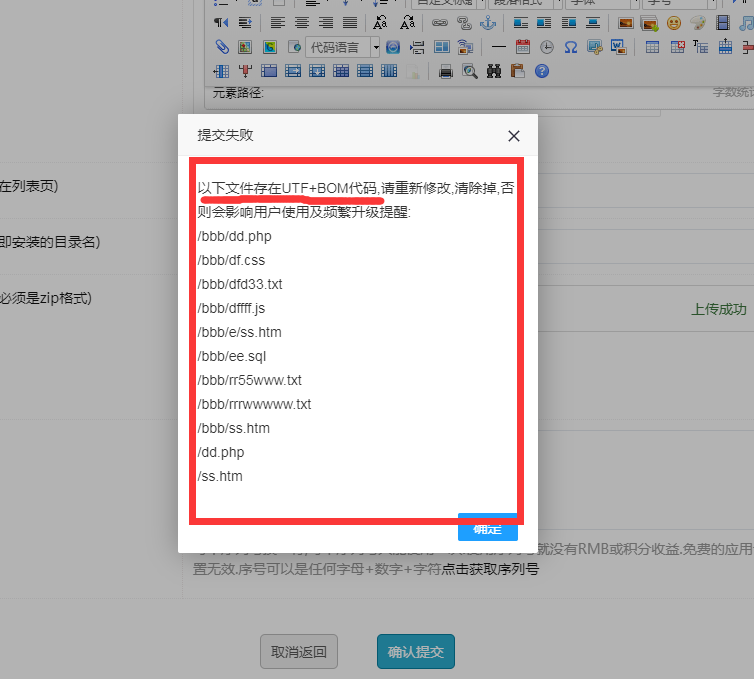Insert the current time via clock icon
The height and width of the screenshot is (679, 754).
pos(547,47)
